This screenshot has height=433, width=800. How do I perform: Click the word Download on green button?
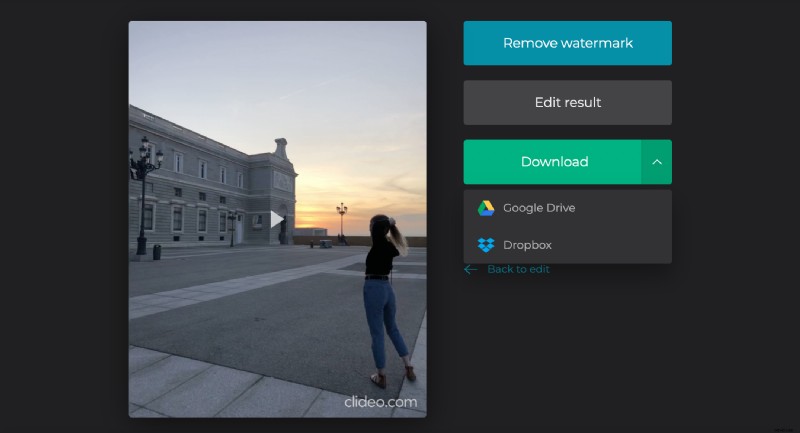(x=554, y=162)
